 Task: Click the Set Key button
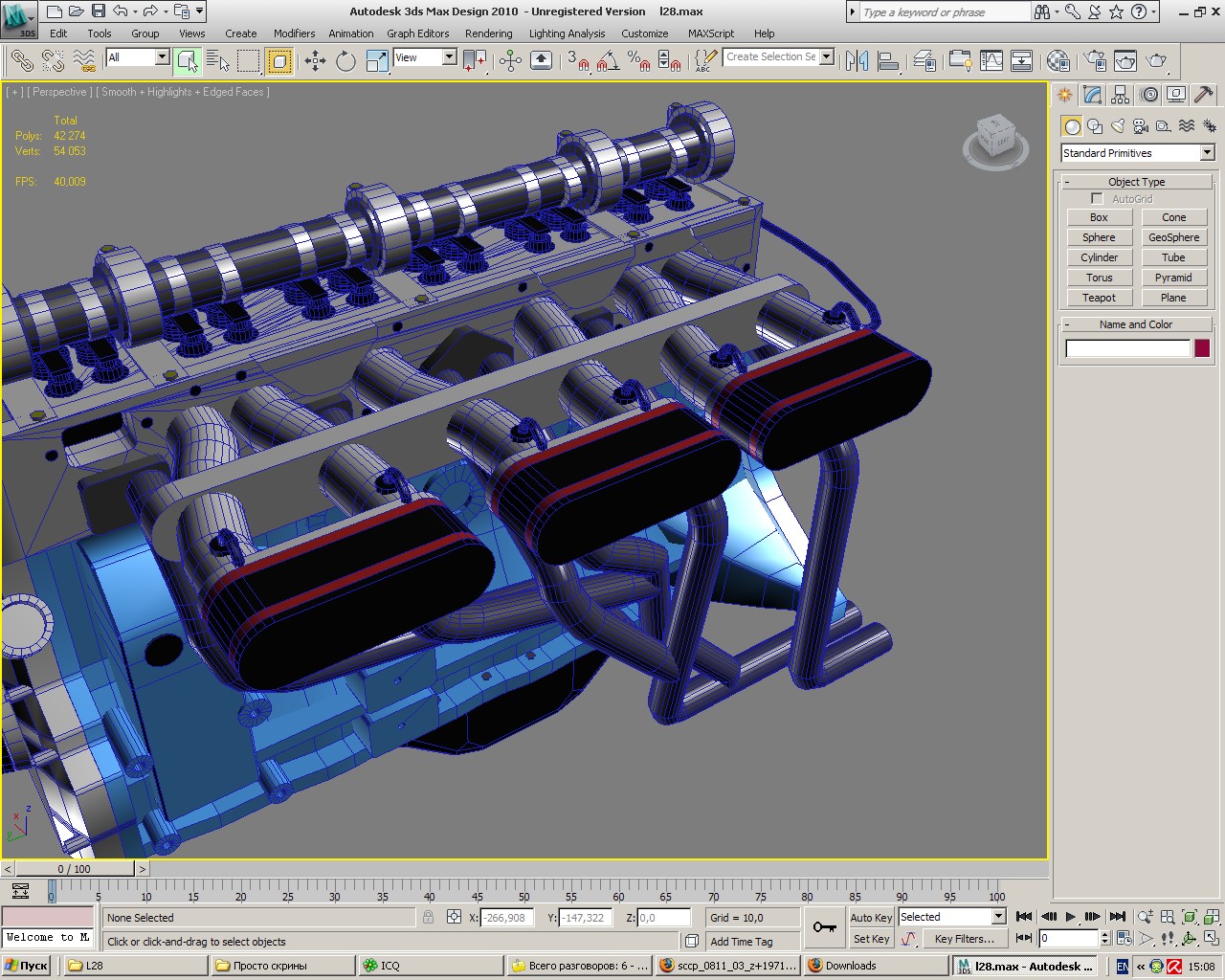click(x=871, y=939)
